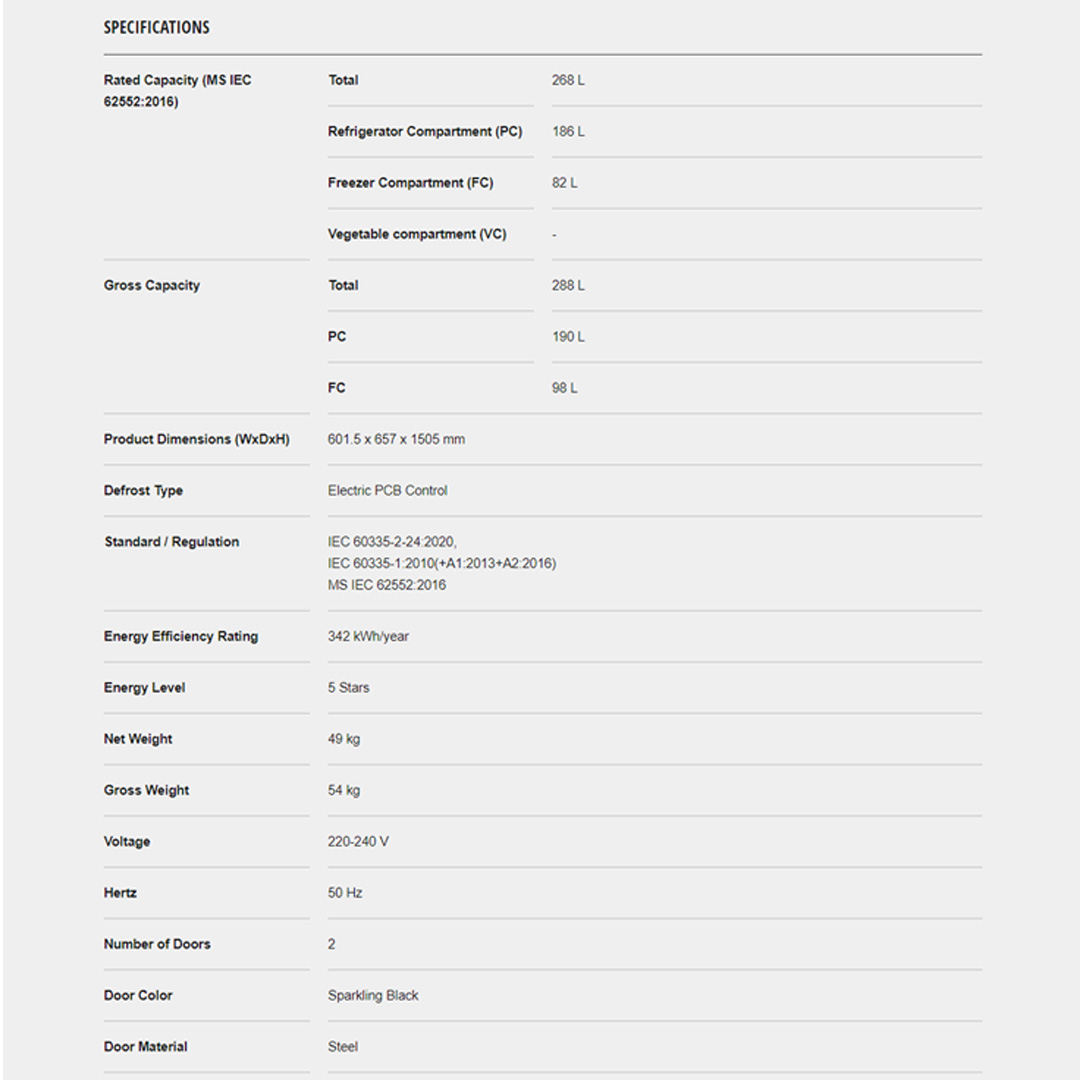Click the 5 Stars energy level value
Viewport: 1080px width, 1080px height.
click(x=348, y=687)
